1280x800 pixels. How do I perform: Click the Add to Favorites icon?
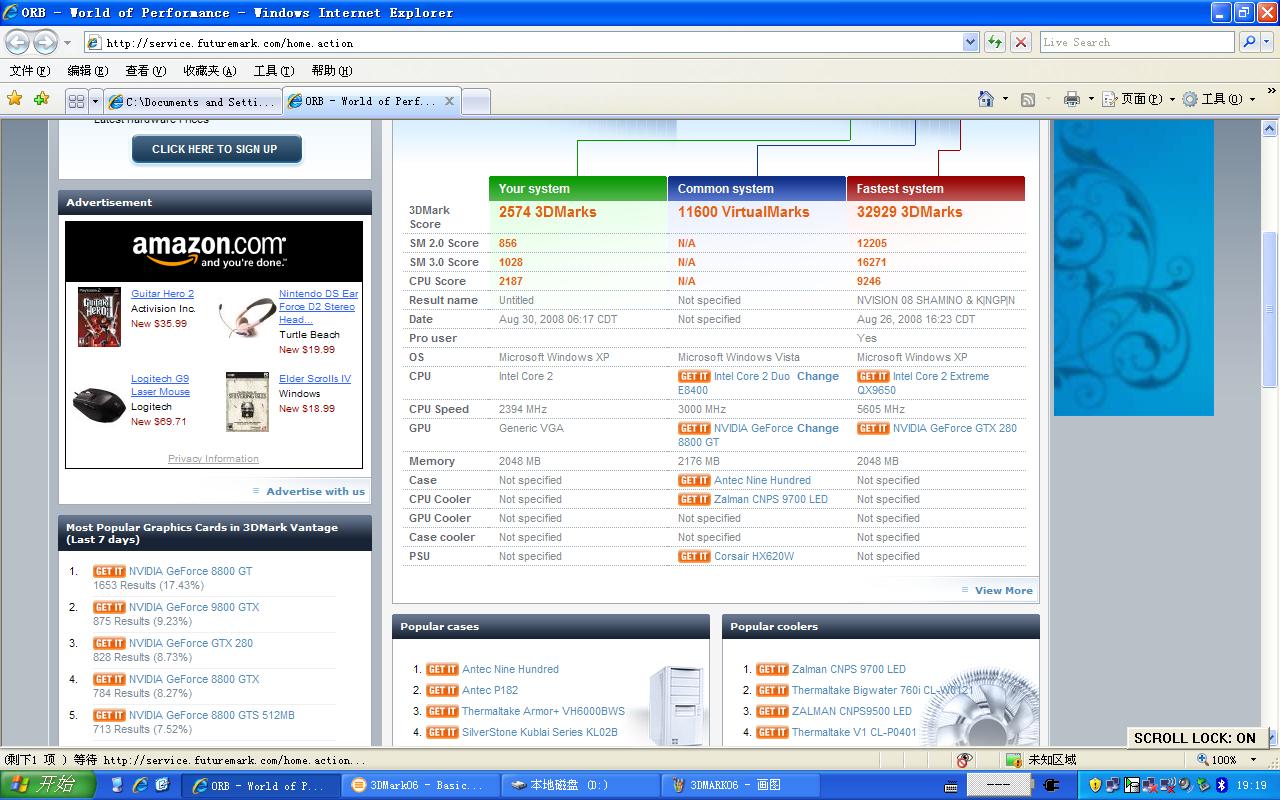point(41,99)
